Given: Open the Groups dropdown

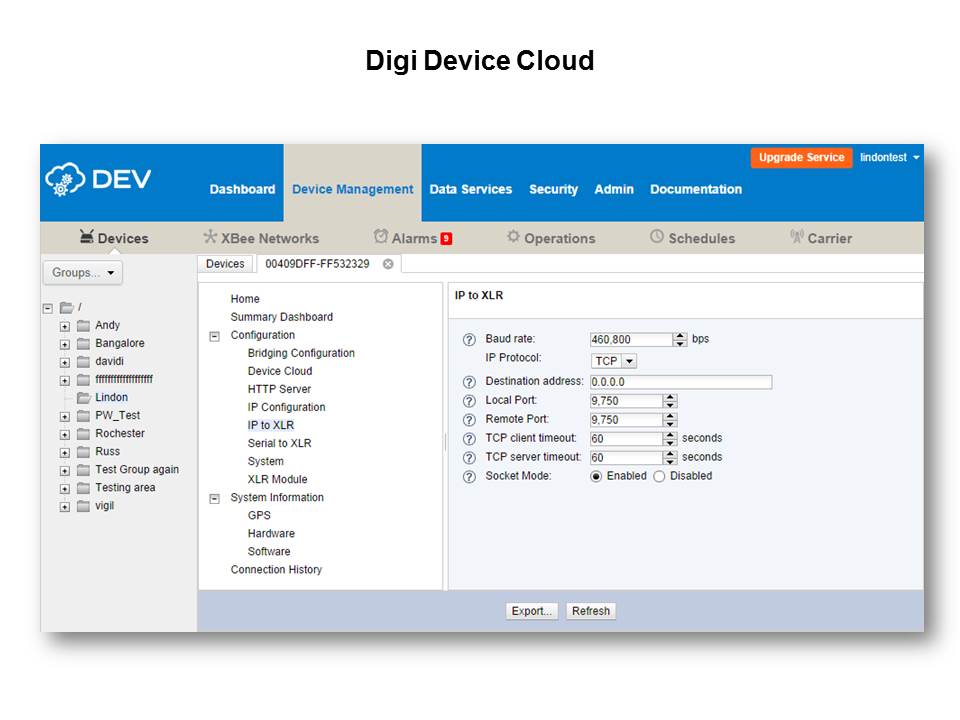Looking at the screenshot, I should click(82, 272).
